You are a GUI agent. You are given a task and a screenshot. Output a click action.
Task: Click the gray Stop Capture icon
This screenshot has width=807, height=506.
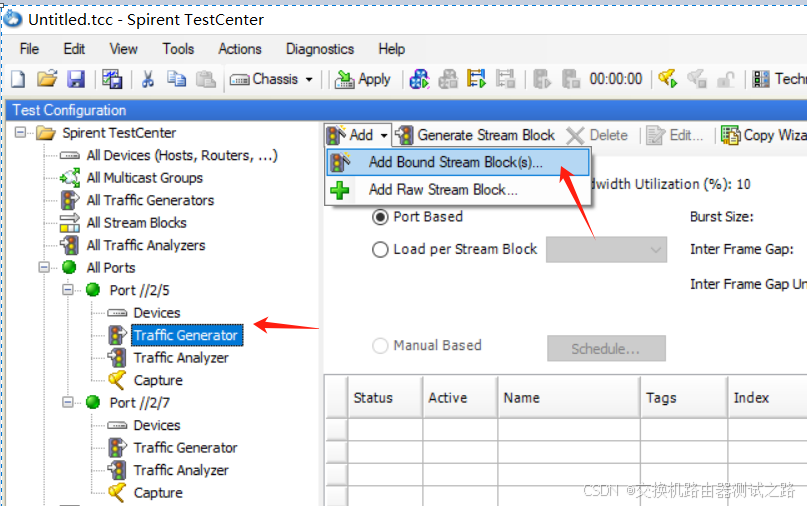pyautogui.click(x=697, y=79)
